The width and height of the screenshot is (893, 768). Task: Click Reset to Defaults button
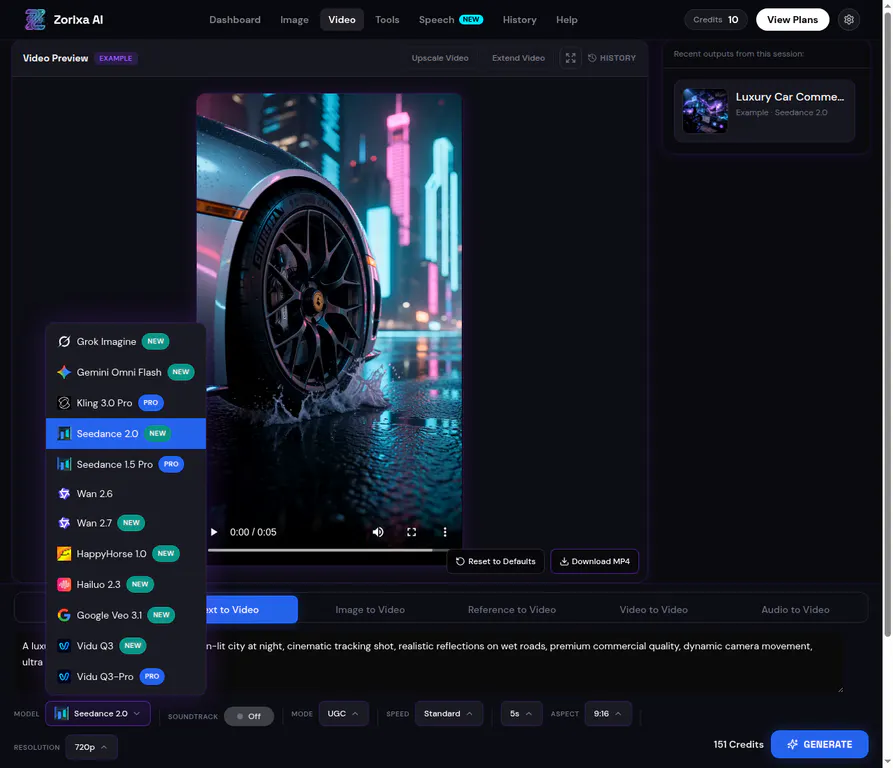point(495,561)
